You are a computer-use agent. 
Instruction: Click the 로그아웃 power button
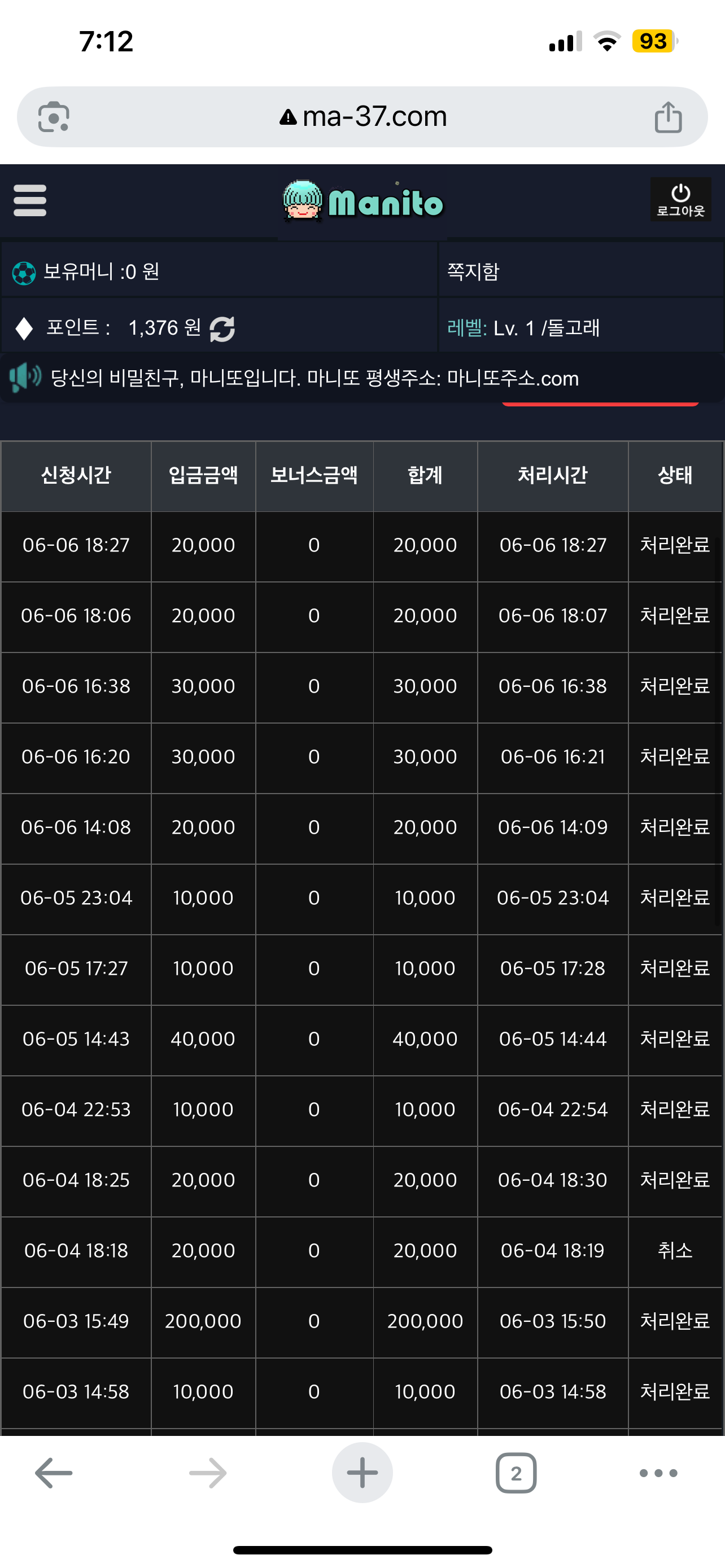coord(680,200)
